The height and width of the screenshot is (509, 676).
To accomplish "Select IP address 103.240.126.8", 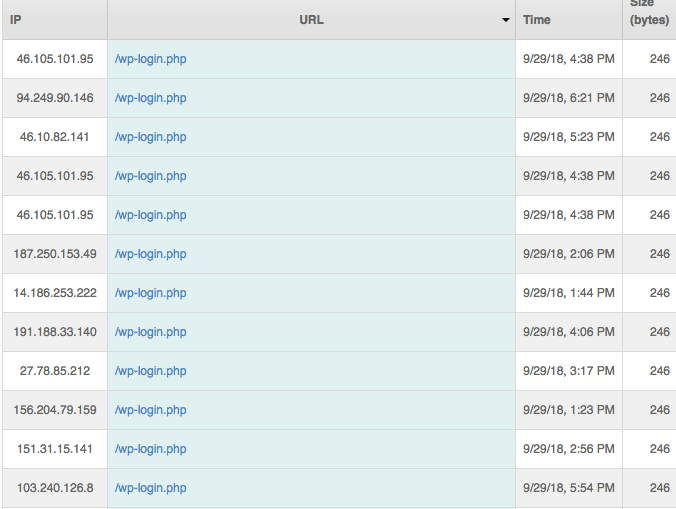I will (55, 488).
